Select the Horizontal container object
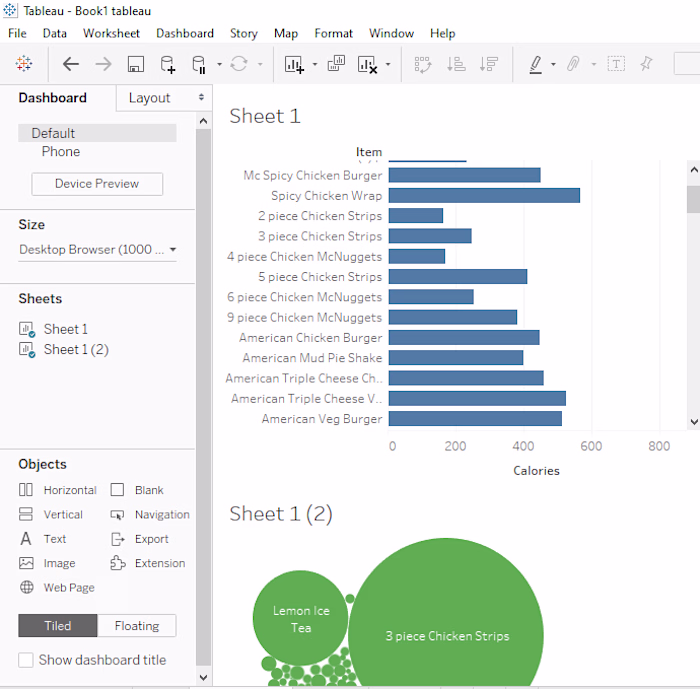 click(58, 490)
